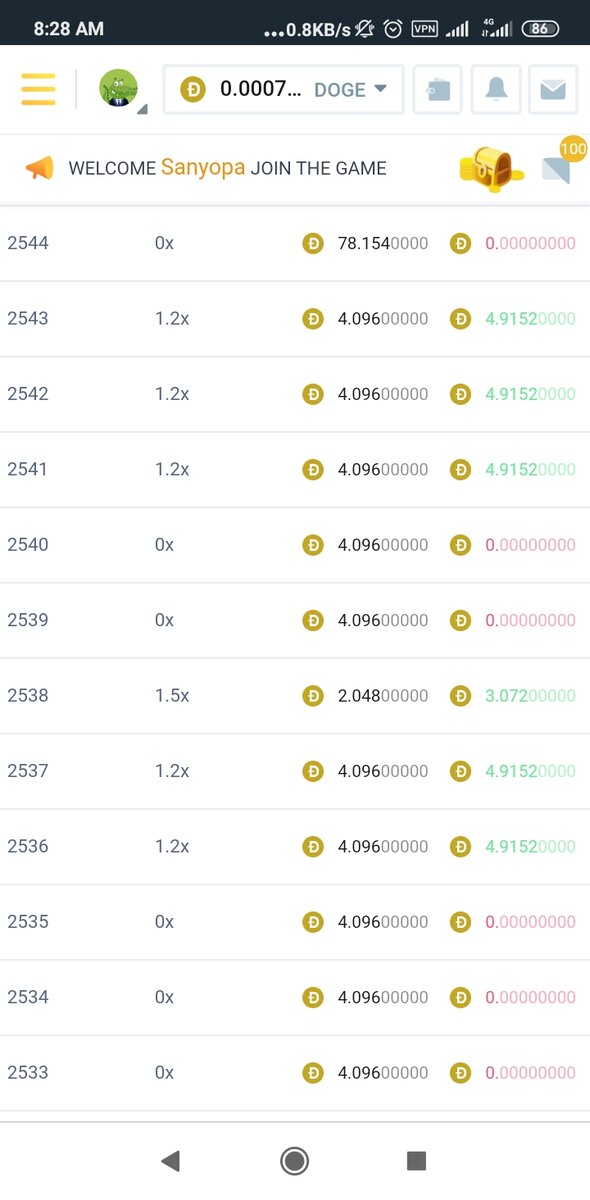This screenshot has height=1200, width=590.
Task: Tap the Android back navigation button
Action: point(170,1161)
